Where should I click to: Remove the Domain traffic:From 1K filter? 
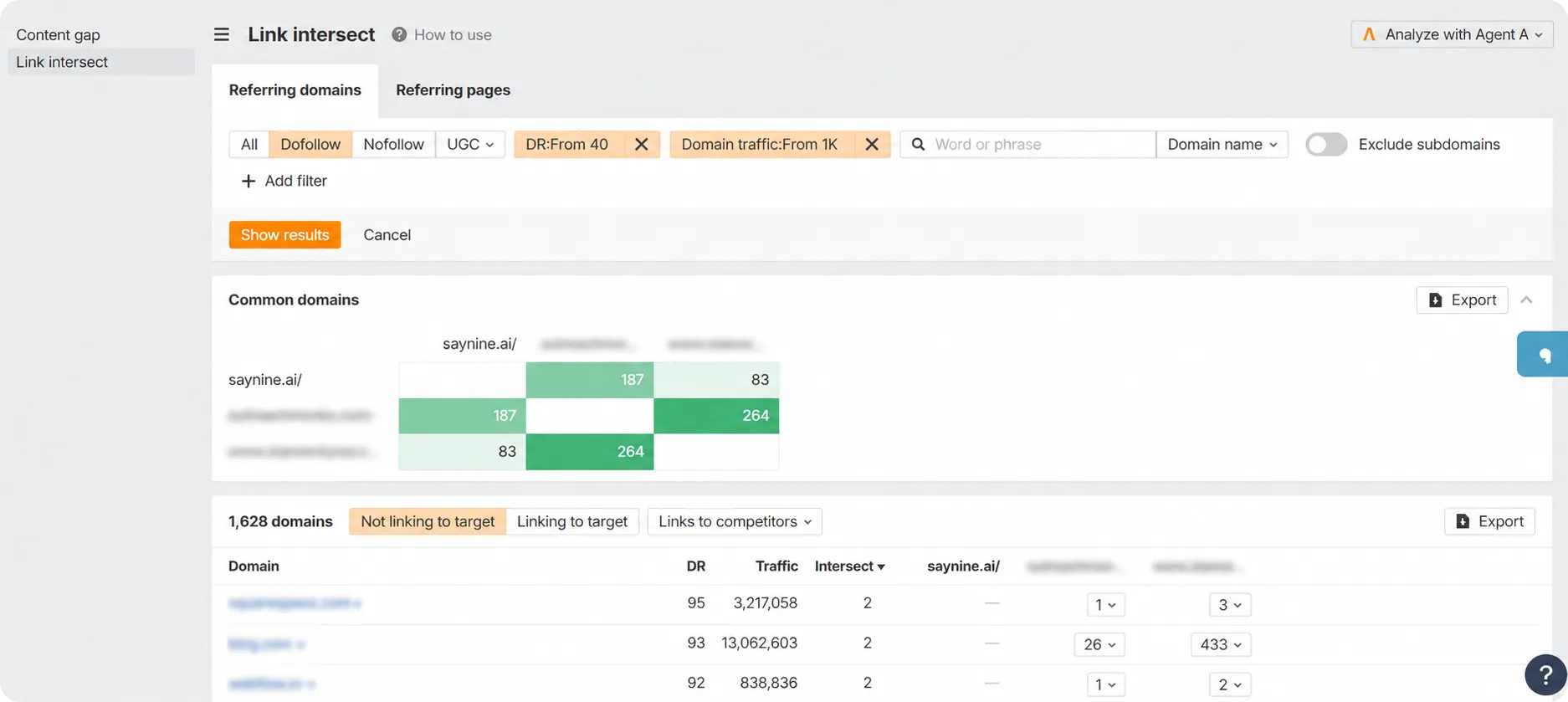[871, 144]
